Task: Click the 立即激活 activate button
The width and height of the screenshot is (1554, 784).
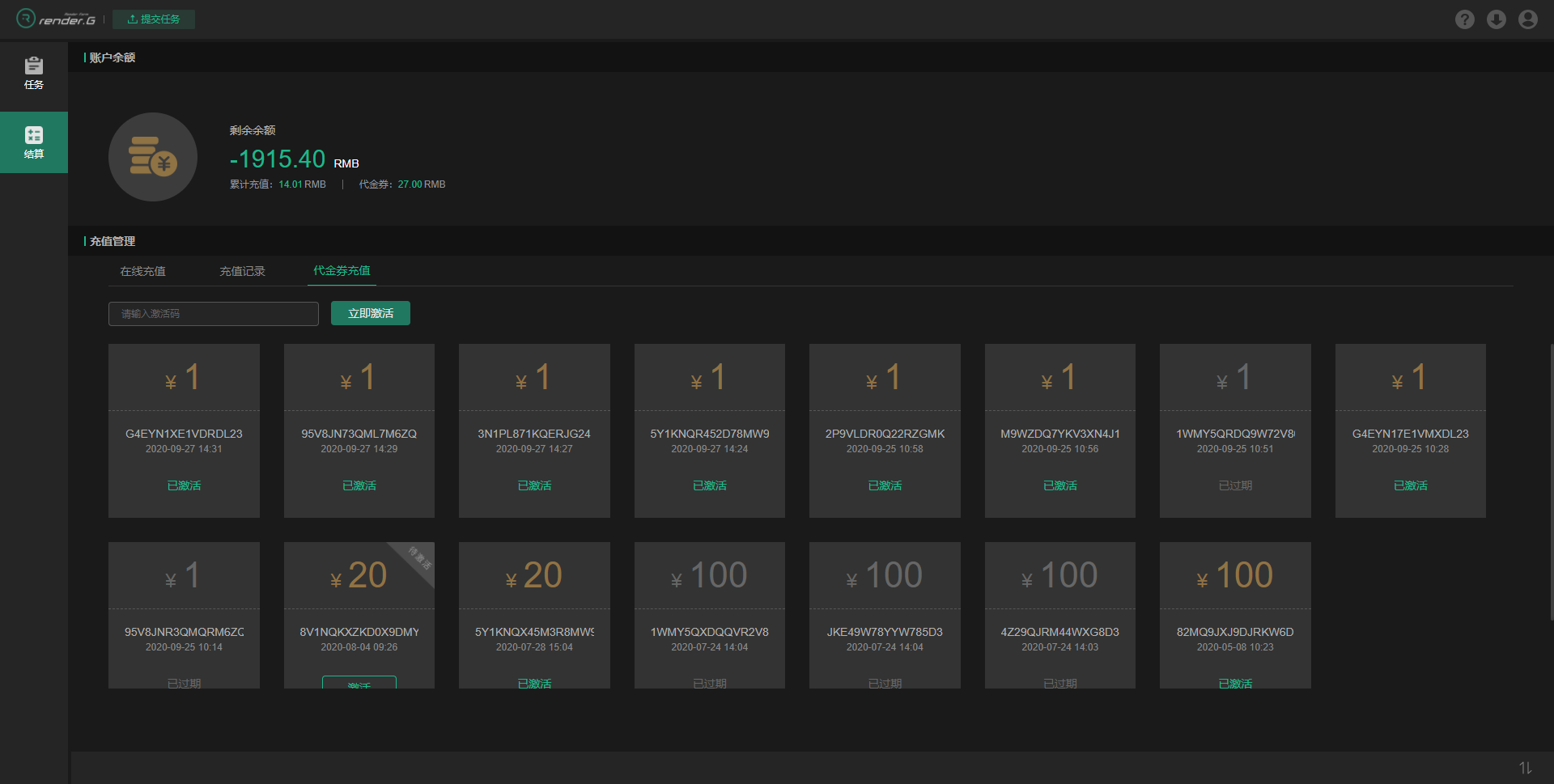Action: point(371,313)
